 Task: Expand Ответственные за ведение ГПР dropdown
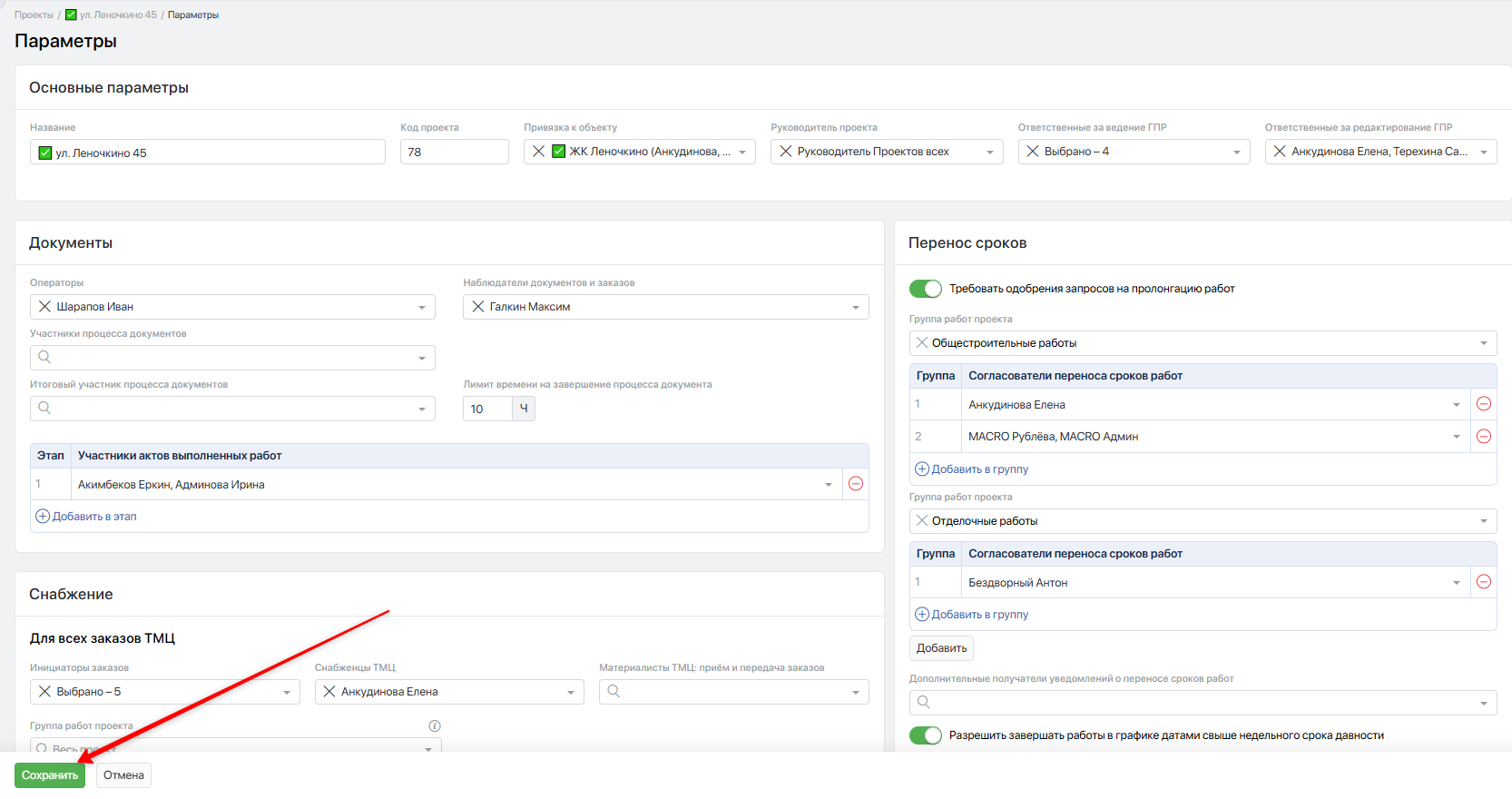(1236, 153)
